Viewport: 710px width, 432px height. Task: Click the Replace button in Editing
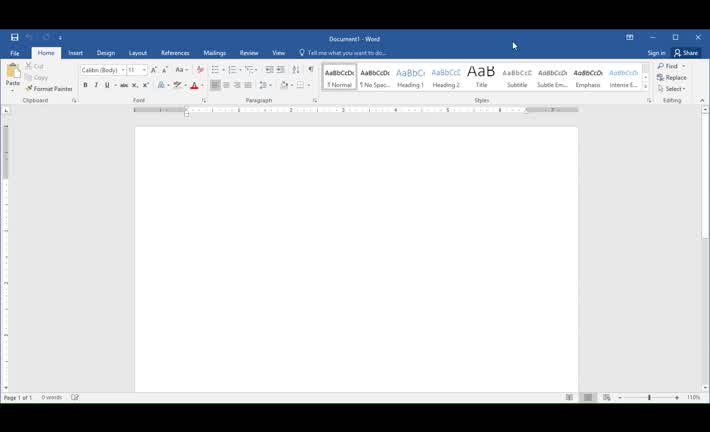pos(673,77)
